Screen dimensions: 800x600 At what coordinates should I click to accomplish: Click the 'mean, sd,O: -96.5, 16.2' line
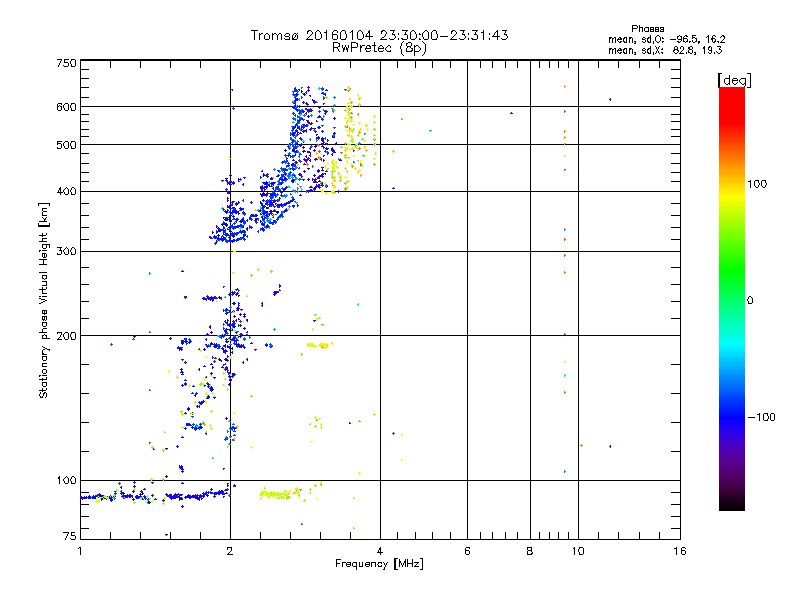666,39
